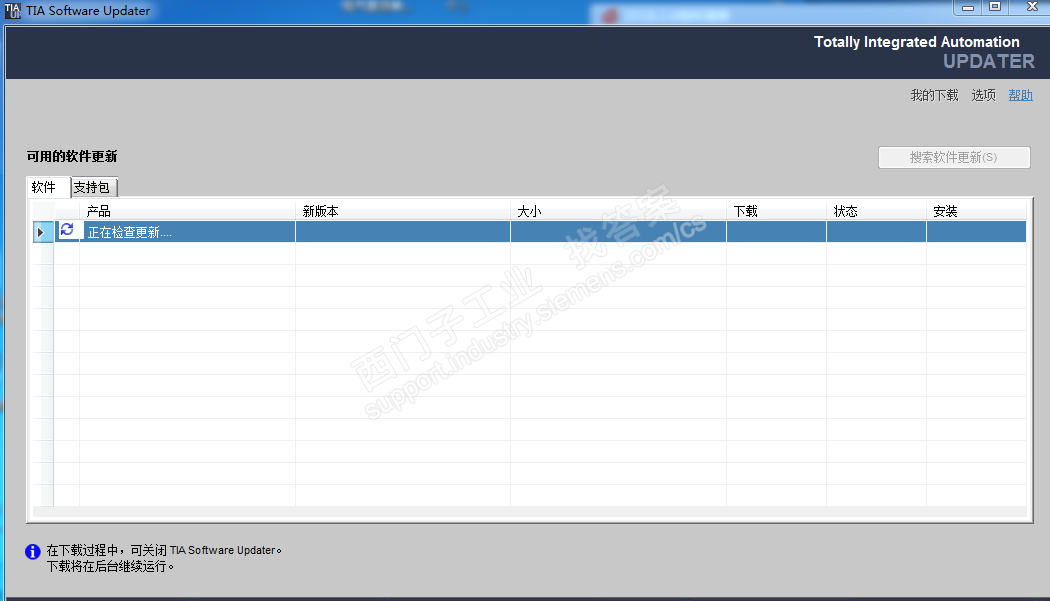This screenshot has width=1050, height=601.
Task: Click the row selector arrow beside 正在检查更新
Action: pyautogui.click(x=41, y=232)
